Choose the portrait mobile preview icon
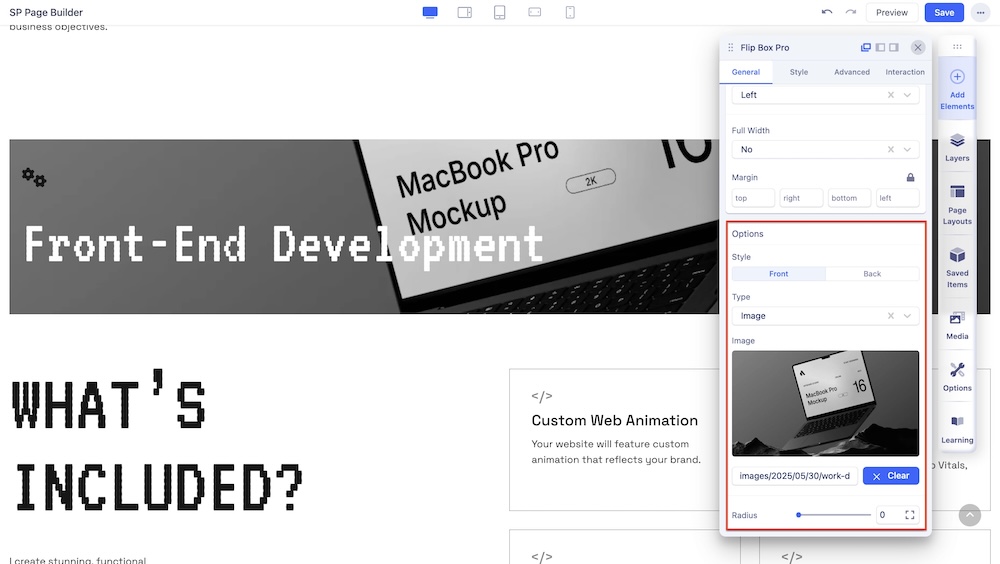 click(569, 12)
